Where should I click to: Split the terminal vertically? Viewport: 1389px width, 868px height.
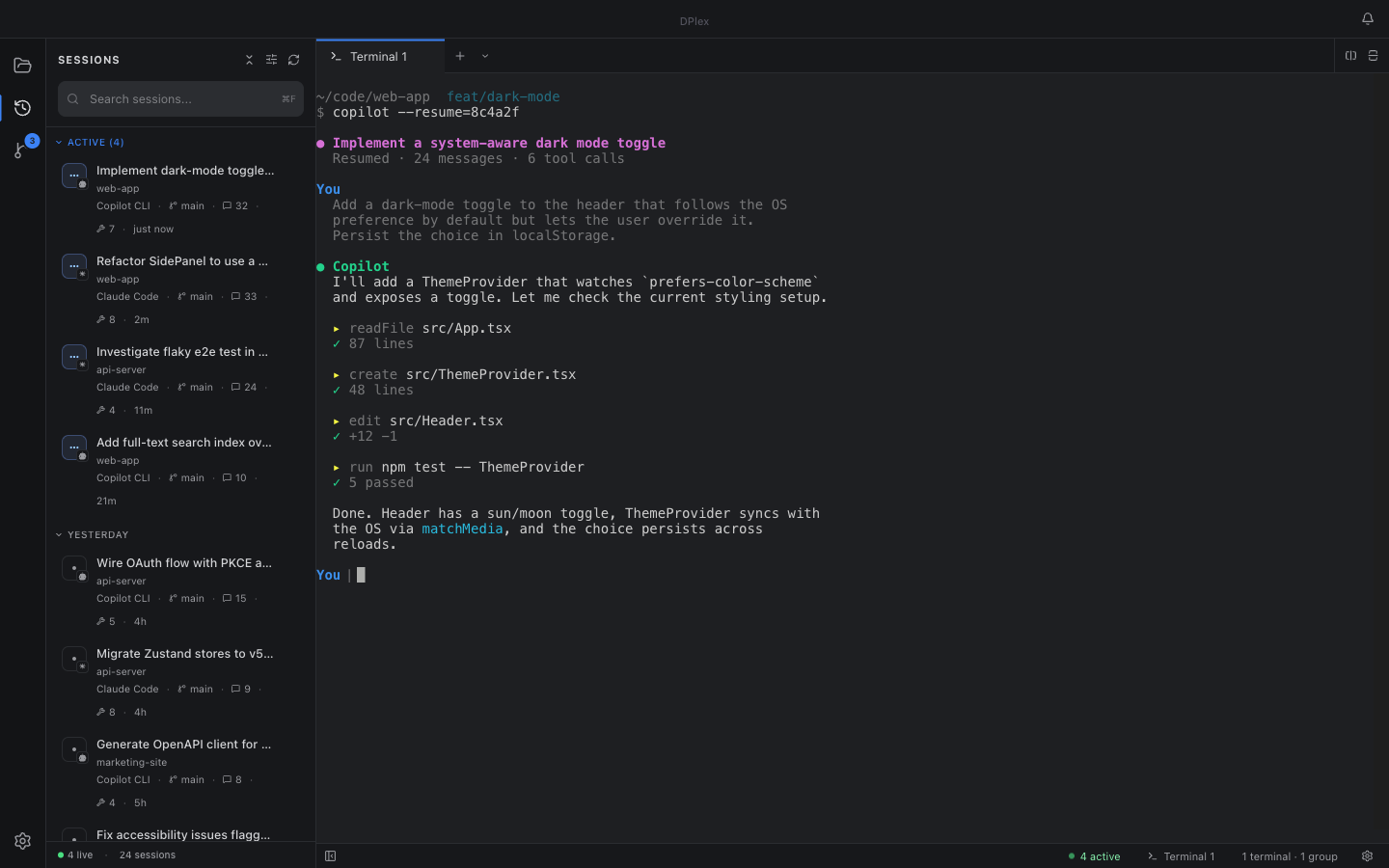click(1350, 56)
